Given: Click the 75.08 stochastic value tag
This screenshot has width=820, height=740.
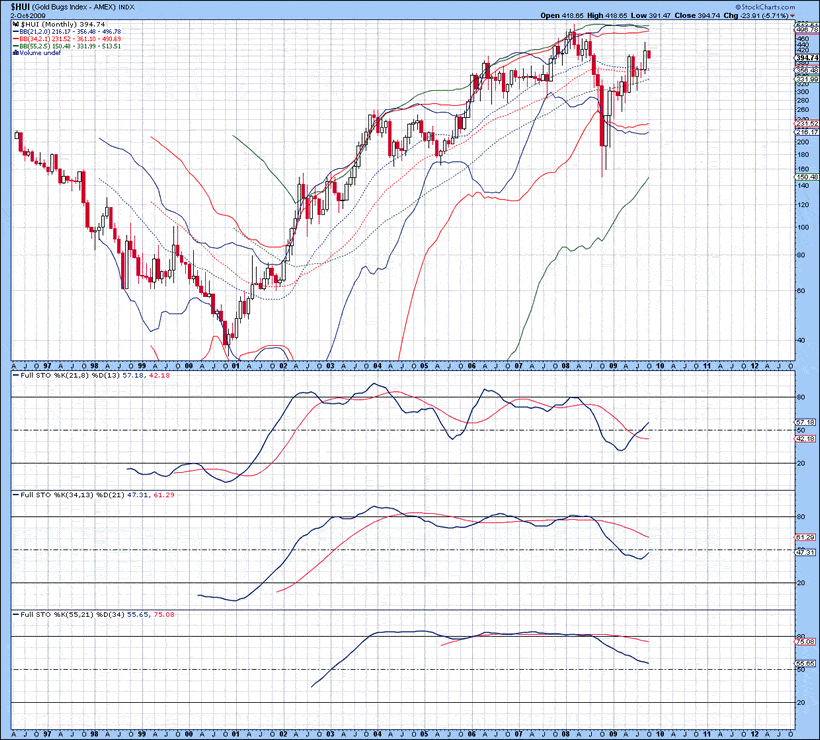Looking at the screenshot, I should click(806, 641).
